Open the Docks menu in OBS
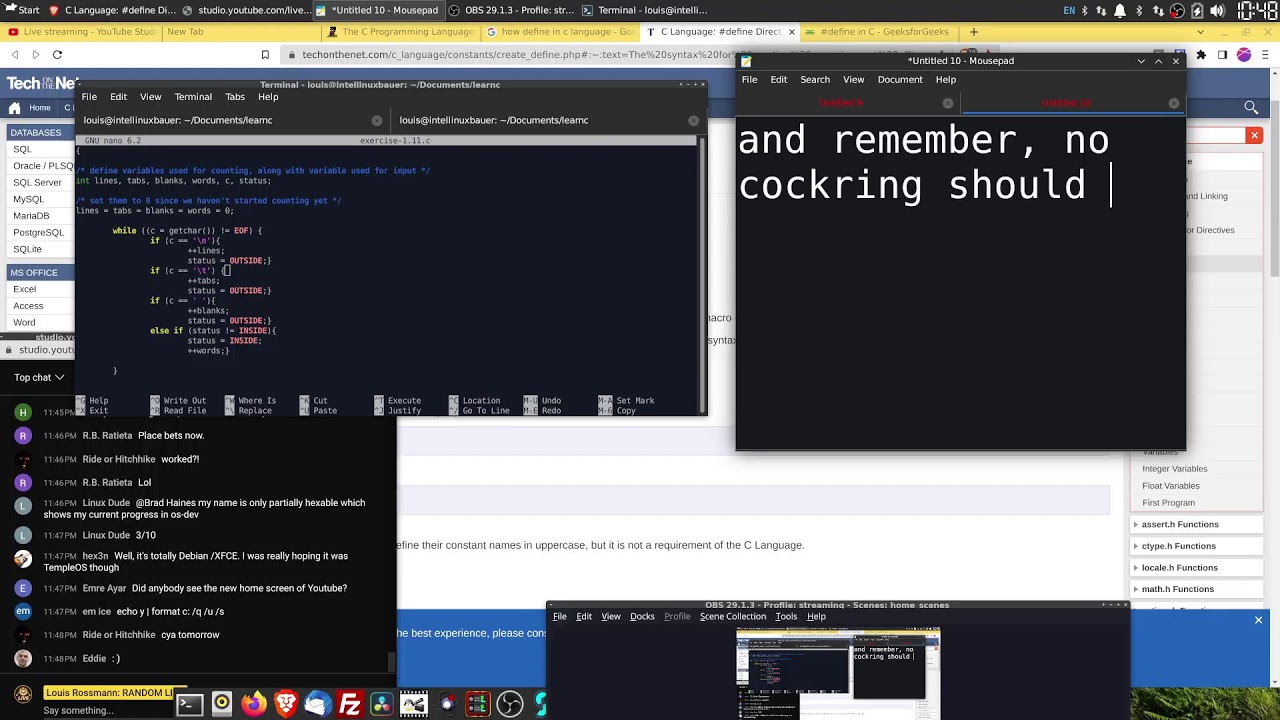 point(642,616)
